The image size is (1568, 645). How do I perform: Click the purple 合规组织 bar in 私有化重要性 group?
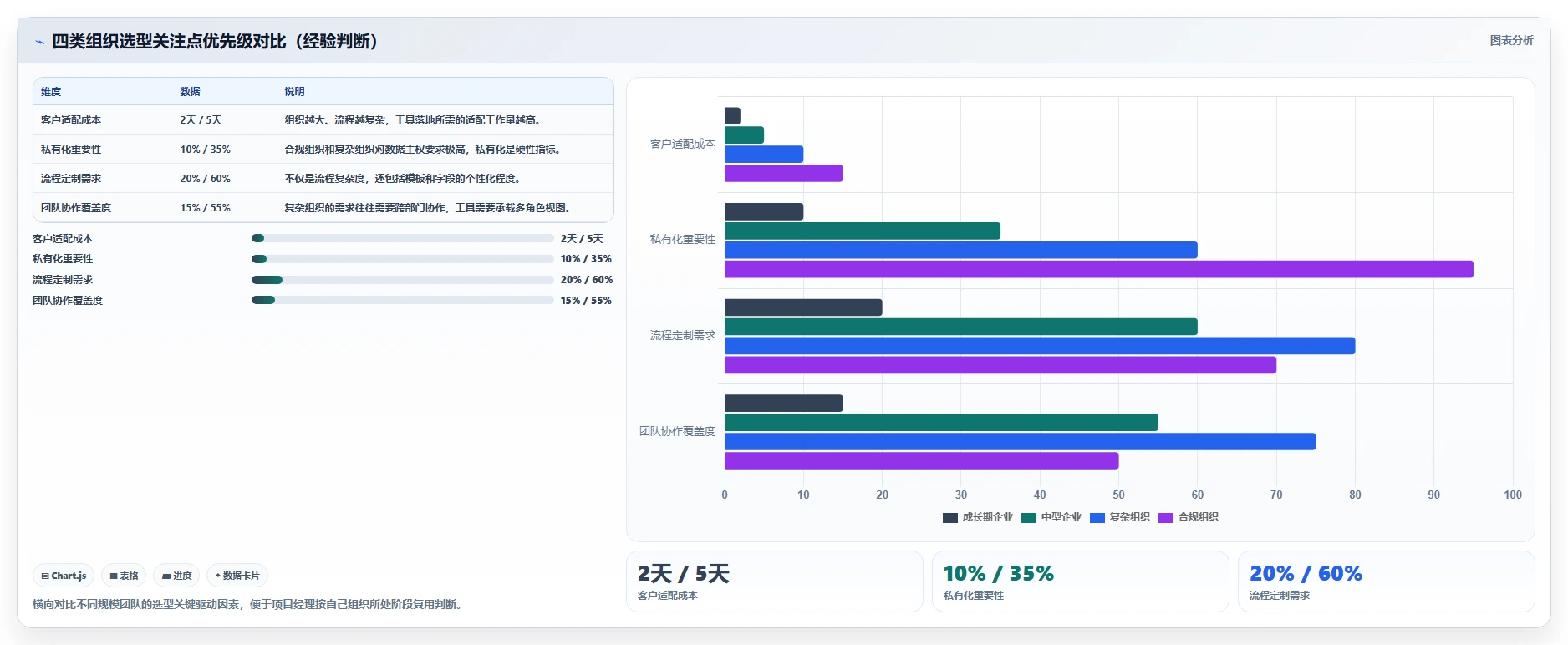pos(1098,269)
